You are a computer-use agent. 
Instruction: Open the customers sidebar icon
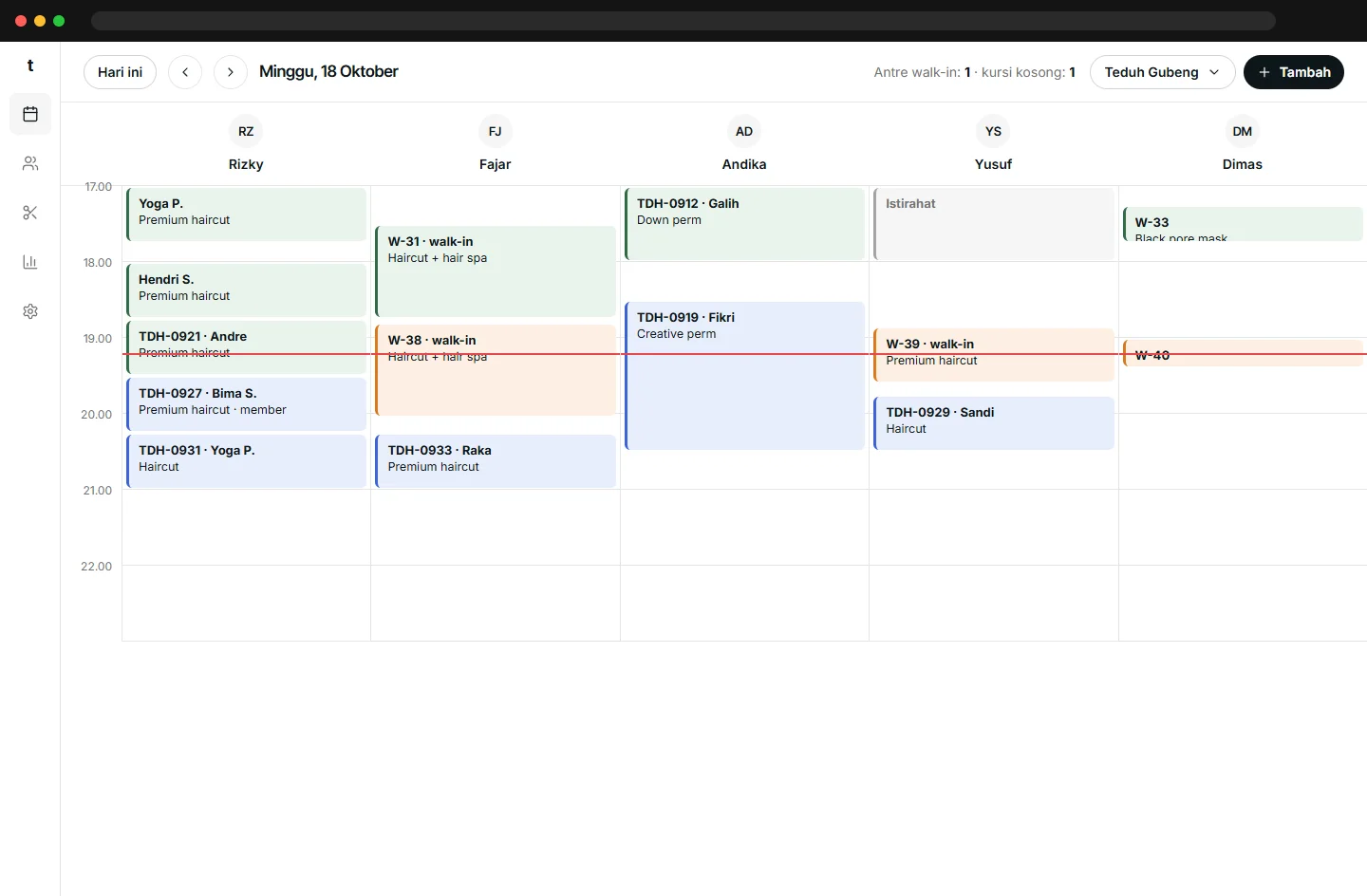coord(30,163)
